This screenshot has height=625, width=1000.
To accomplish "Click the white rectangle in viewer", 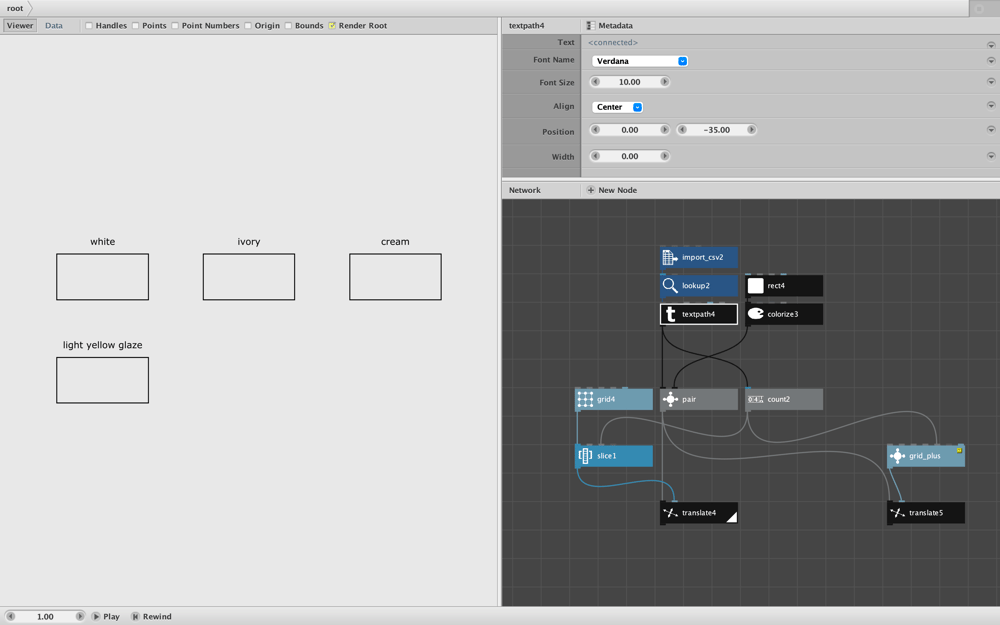I will [103, 277].
